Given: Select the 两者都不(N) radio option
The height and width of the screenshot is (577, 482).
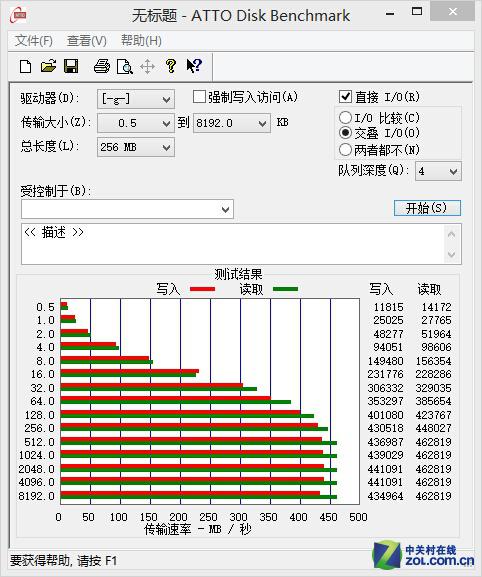Looking at the screenshot, I should pos(345,150).
